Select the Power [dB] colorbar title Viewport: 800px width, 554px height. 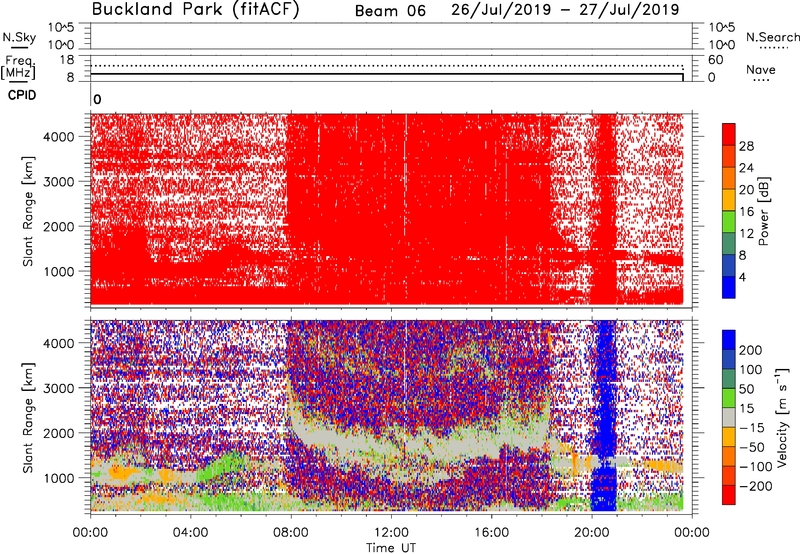(x=763, y=211)
